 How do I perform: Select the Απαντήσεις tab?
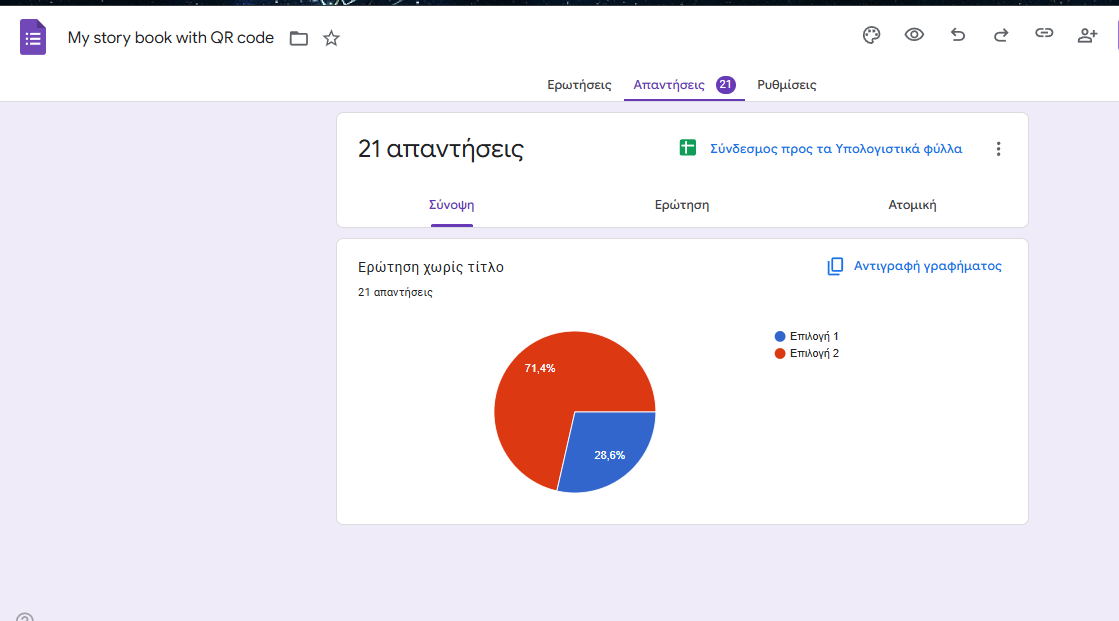click(x=670, y=85)
